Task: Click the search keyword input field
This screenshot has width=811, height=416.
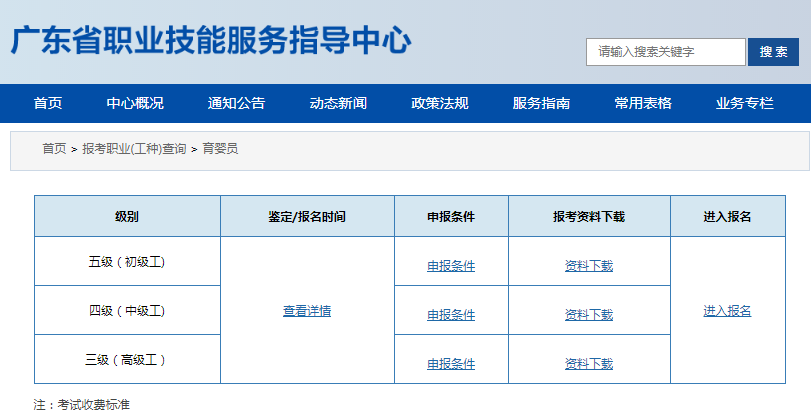Action: pos(665,52)
